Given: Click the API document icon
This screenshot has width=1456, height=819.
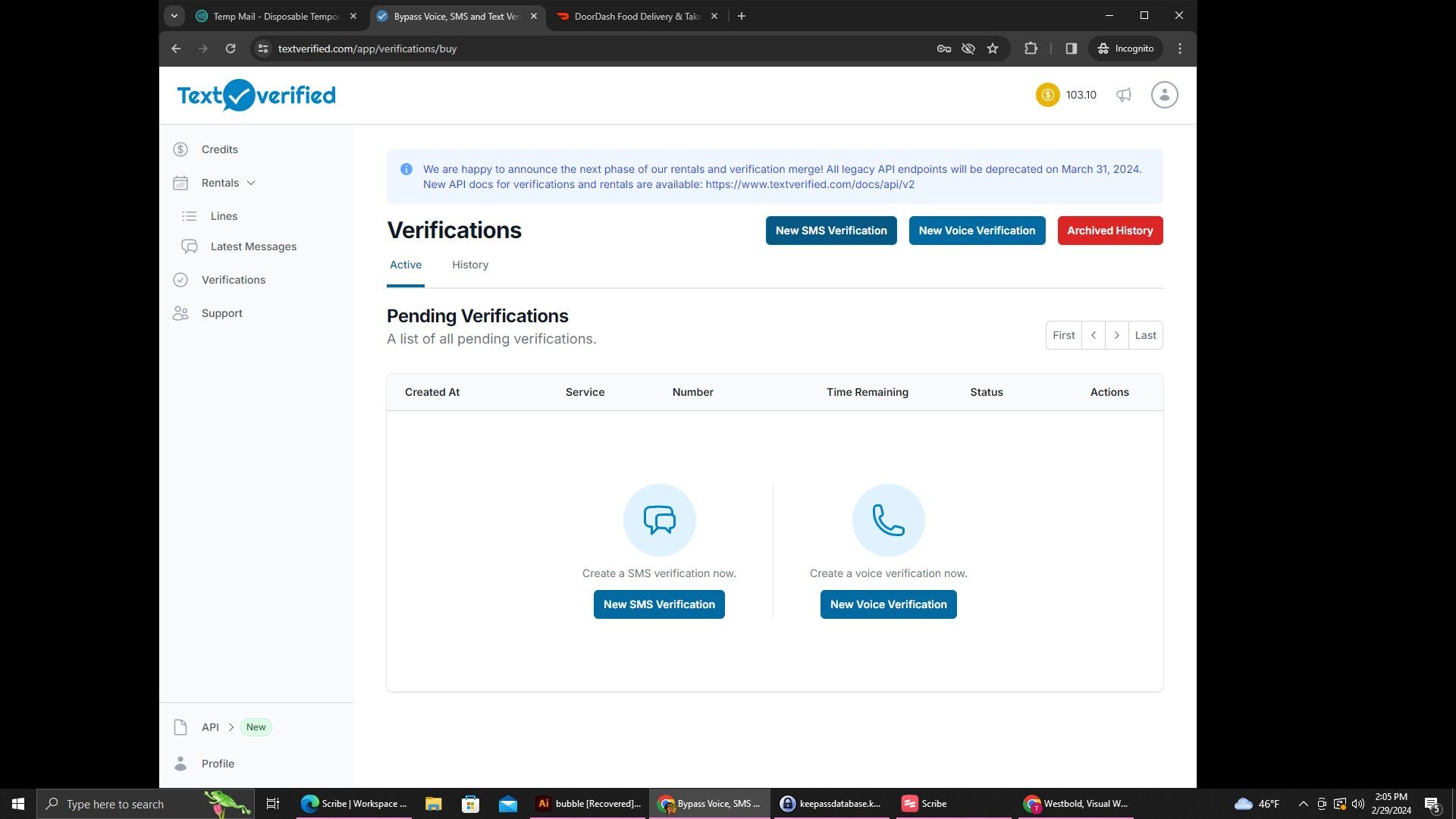Looking at the screenshot, I should [180, 727].
